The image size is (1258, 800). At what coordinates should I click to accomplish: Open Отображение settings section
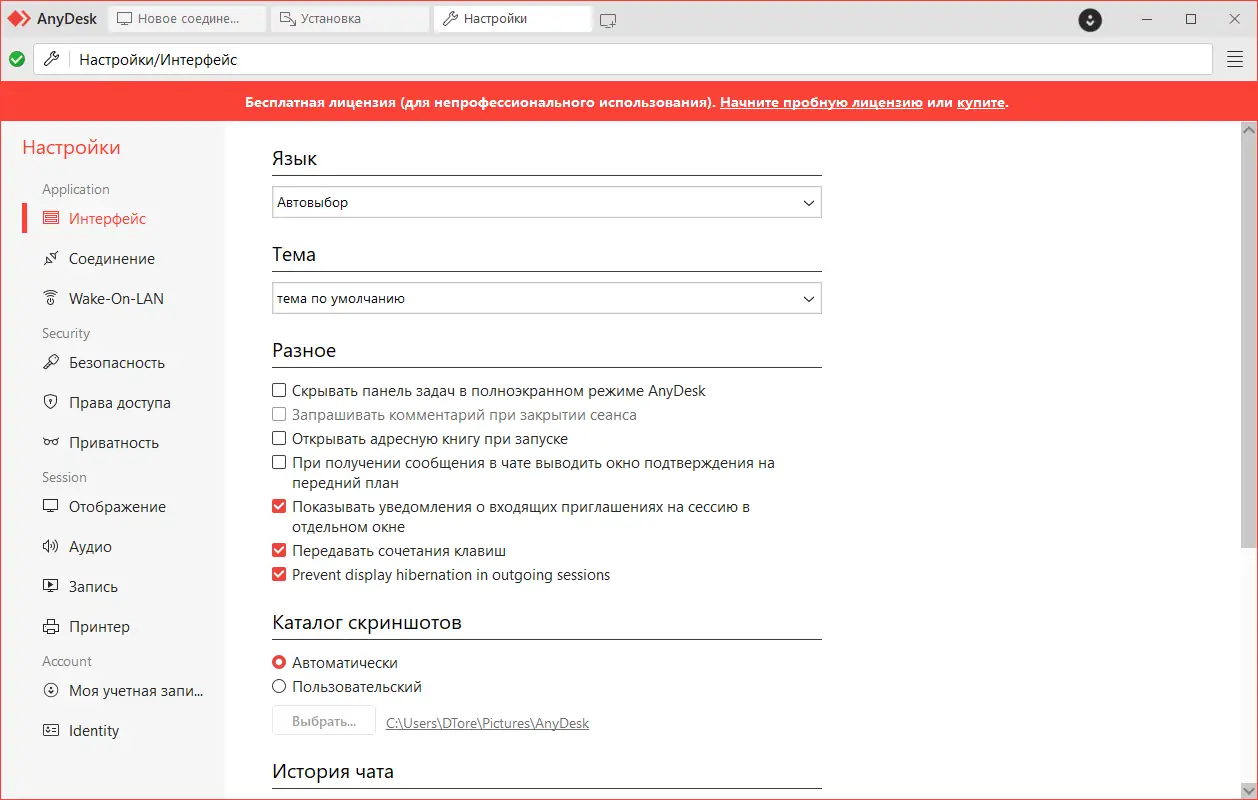[x=117, y=506]
